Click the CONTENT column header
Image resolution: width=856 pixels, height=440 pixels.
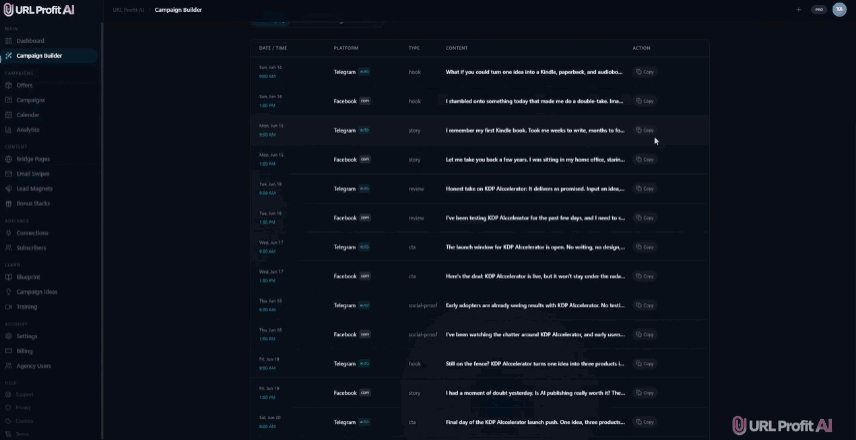point(457,48)
